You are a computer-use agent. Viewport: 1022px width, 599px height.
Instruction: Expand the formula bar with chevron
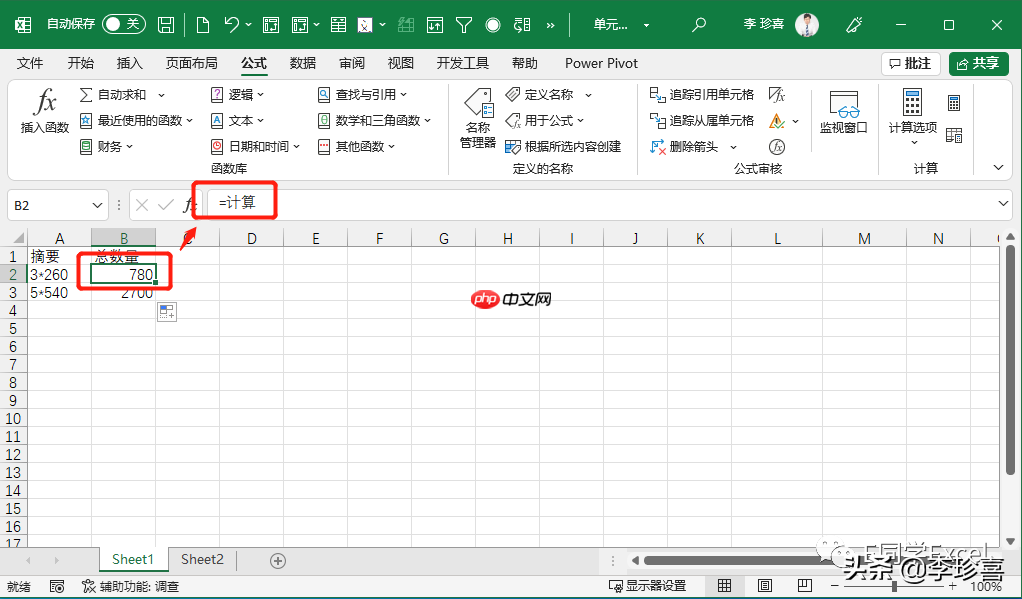(1004, 204)
